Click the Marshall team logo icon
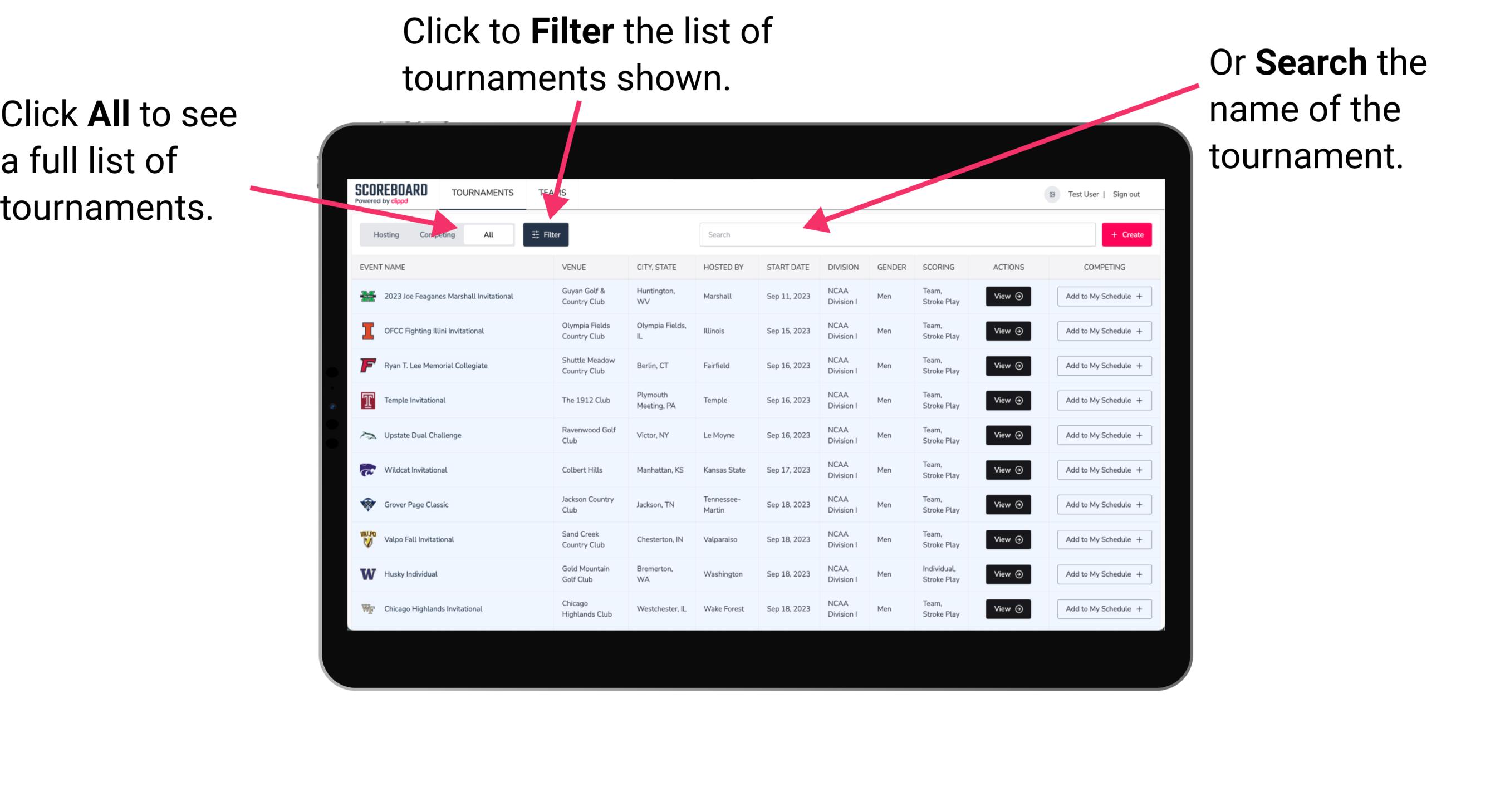This screenshot has height=812, width=1510. coord(367,296)
